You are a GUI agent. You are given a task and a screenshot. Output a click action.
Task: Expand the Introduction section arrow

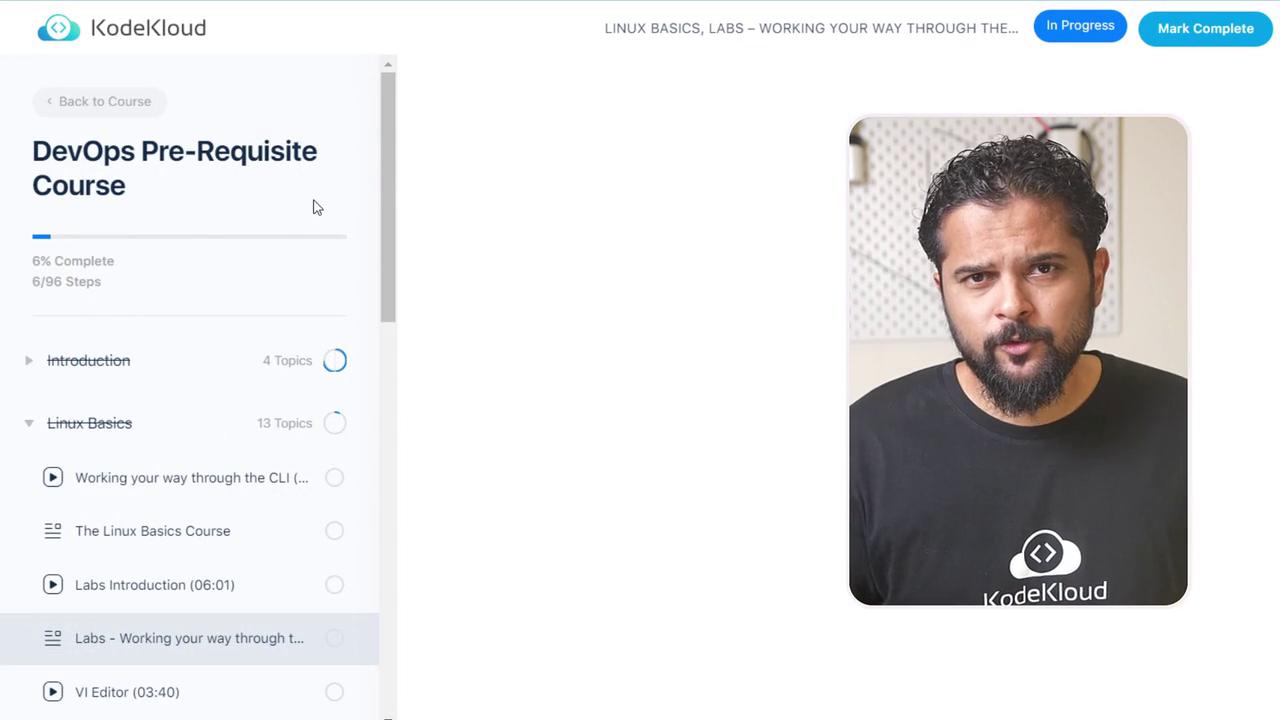(28, 361)
